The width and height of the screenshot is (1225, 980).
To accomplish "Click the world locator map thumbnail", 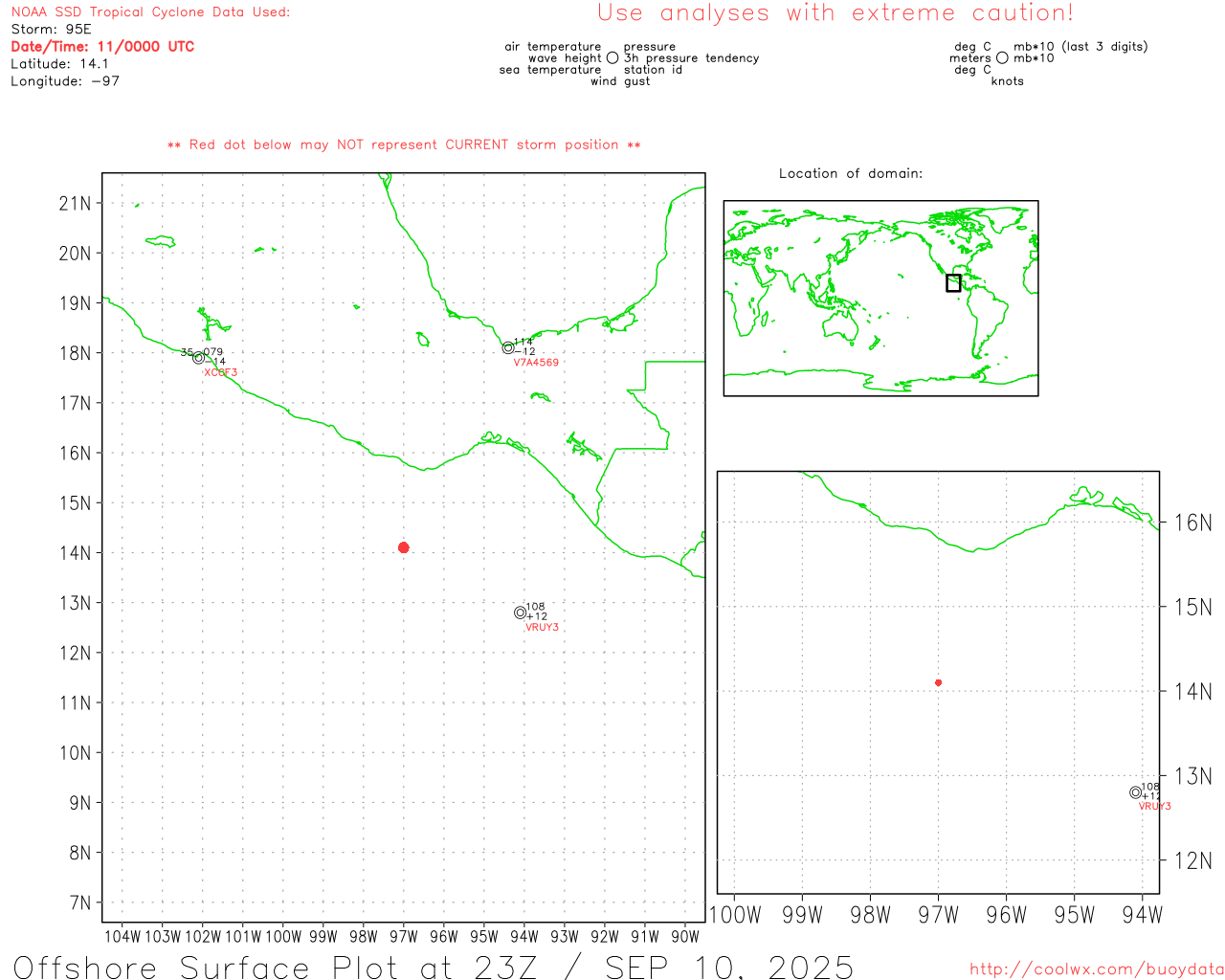I will [x=880, y=299].
